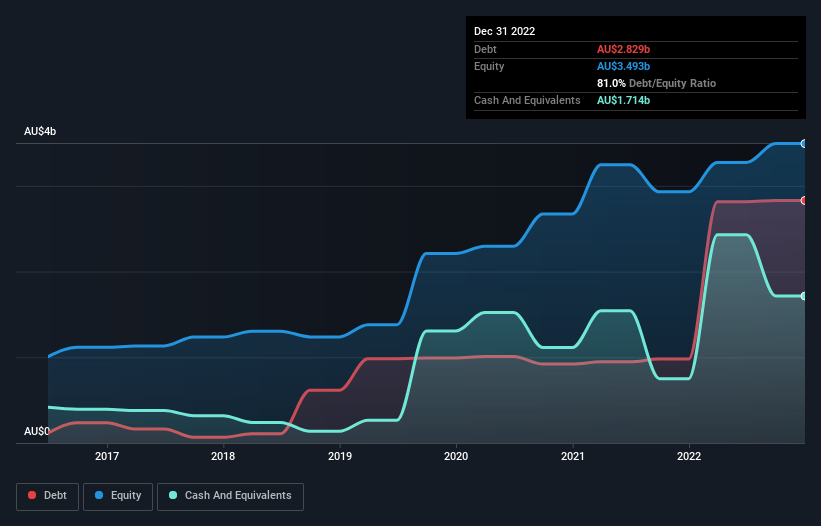Click the 2017 x-axis label
The image size is (821, 526).
point(107,456)
